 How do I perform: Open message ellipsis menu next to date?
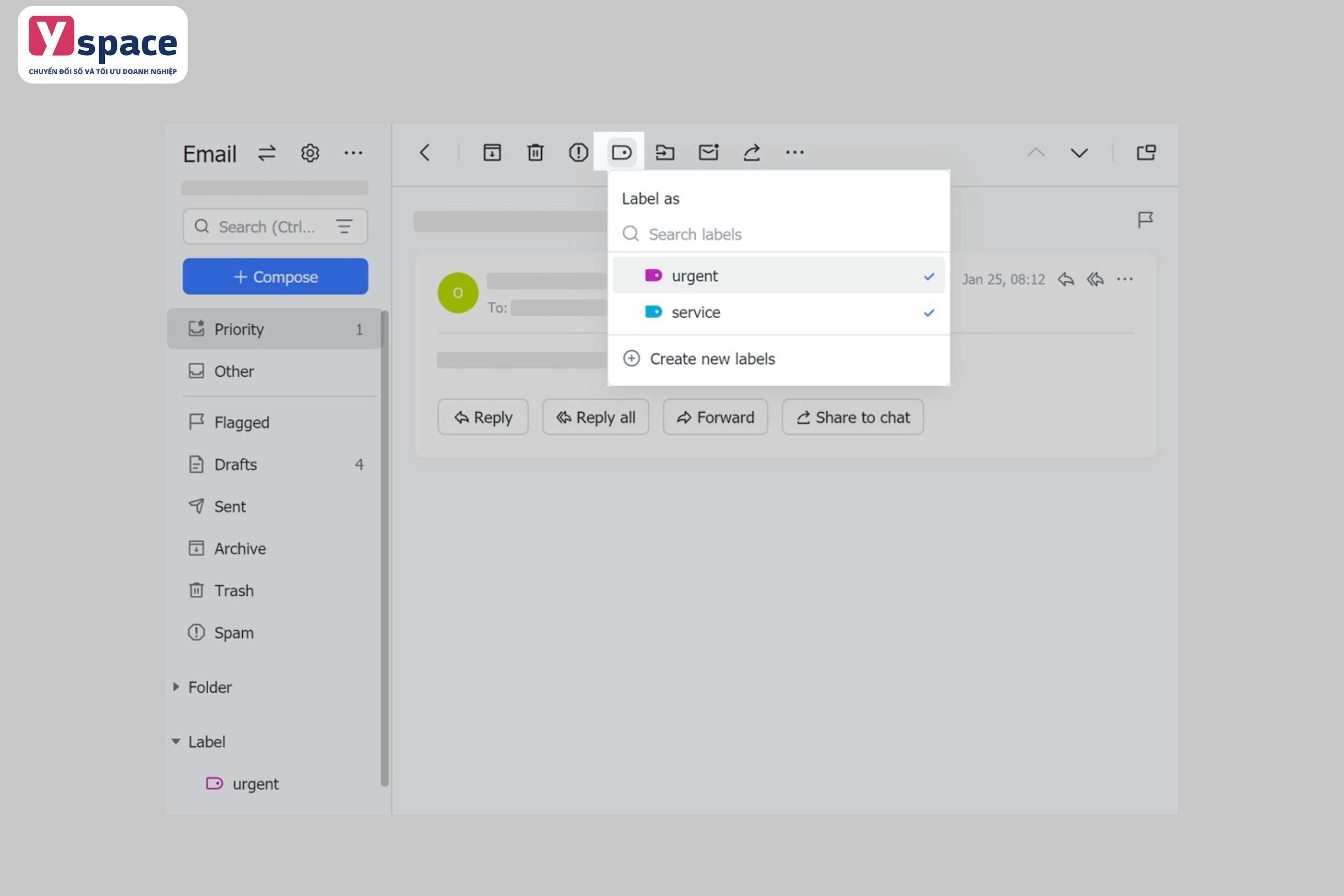pos(1124,280)
